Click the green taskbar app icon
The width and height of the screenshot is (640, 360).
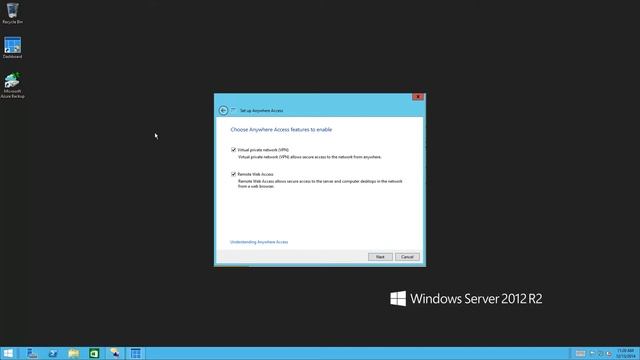(x=94, y=353)
